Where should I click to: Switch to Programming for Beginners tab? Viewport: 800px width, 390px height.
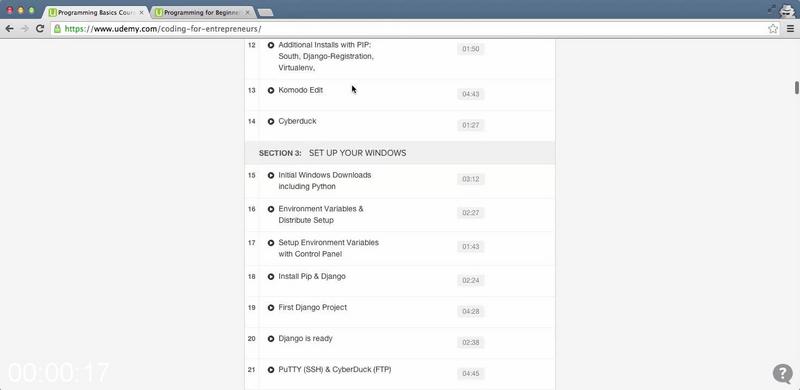click(x=202, y=12)
